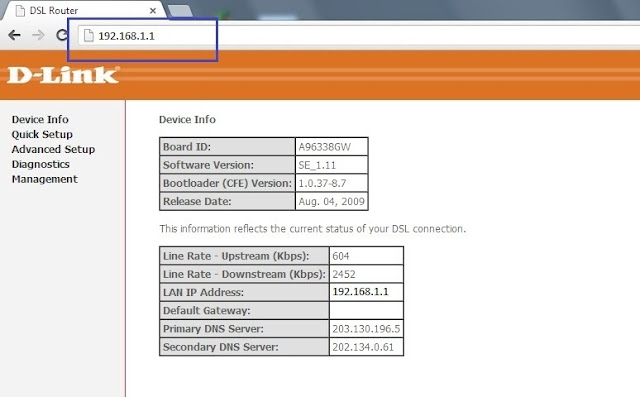Click the Bootloader (CFE) Version label

[227, 183]
